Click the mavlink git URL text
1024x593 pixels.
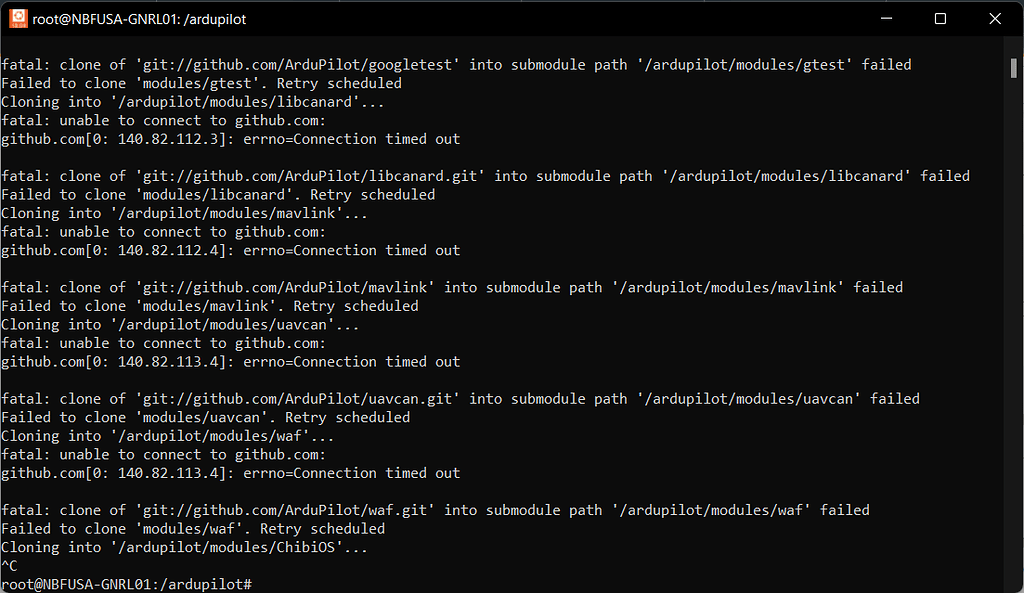tap(285, 287)
